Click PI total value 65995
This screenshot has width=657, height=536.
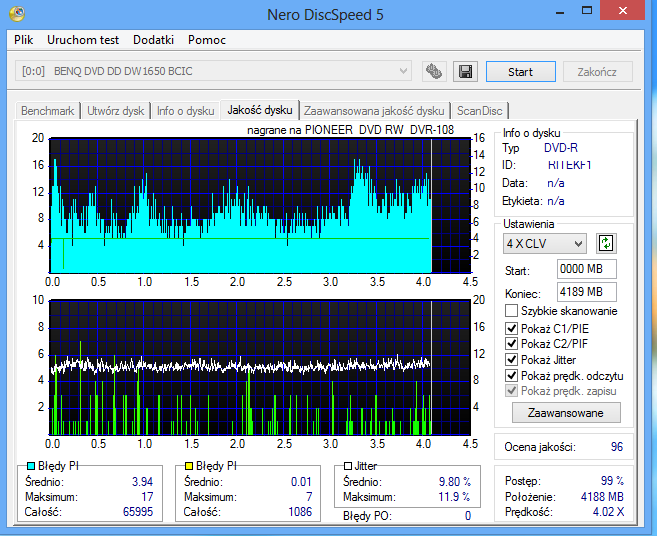[138, 512]
